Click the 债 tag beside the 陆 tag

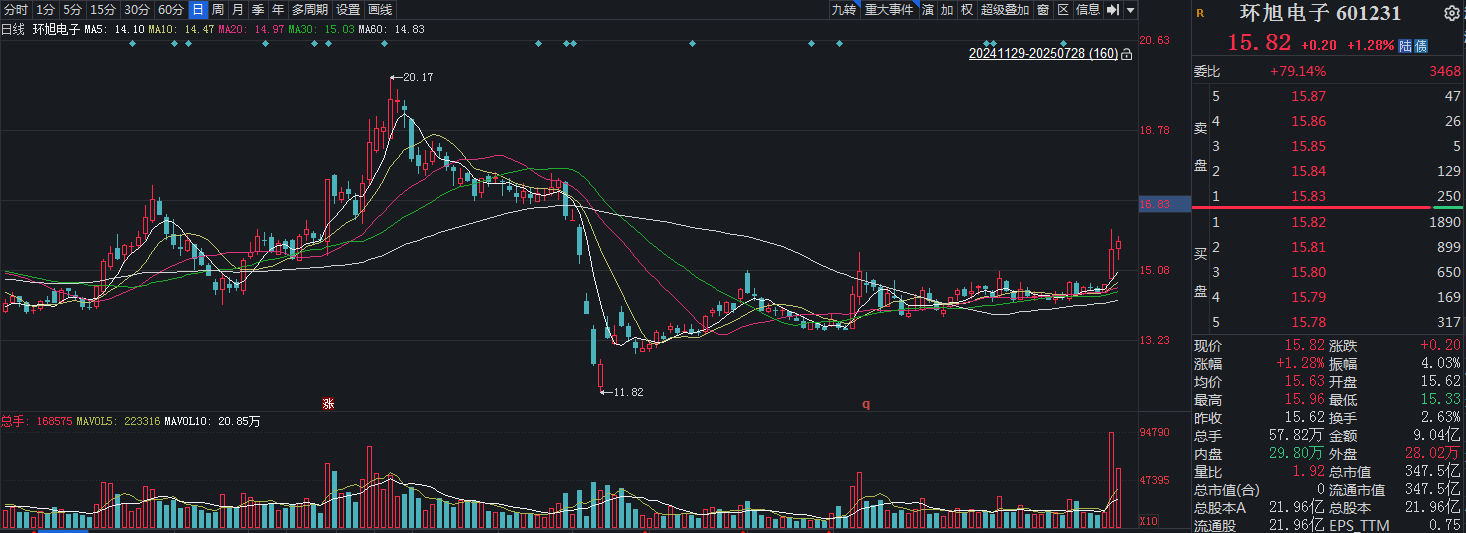(1421, 46)
